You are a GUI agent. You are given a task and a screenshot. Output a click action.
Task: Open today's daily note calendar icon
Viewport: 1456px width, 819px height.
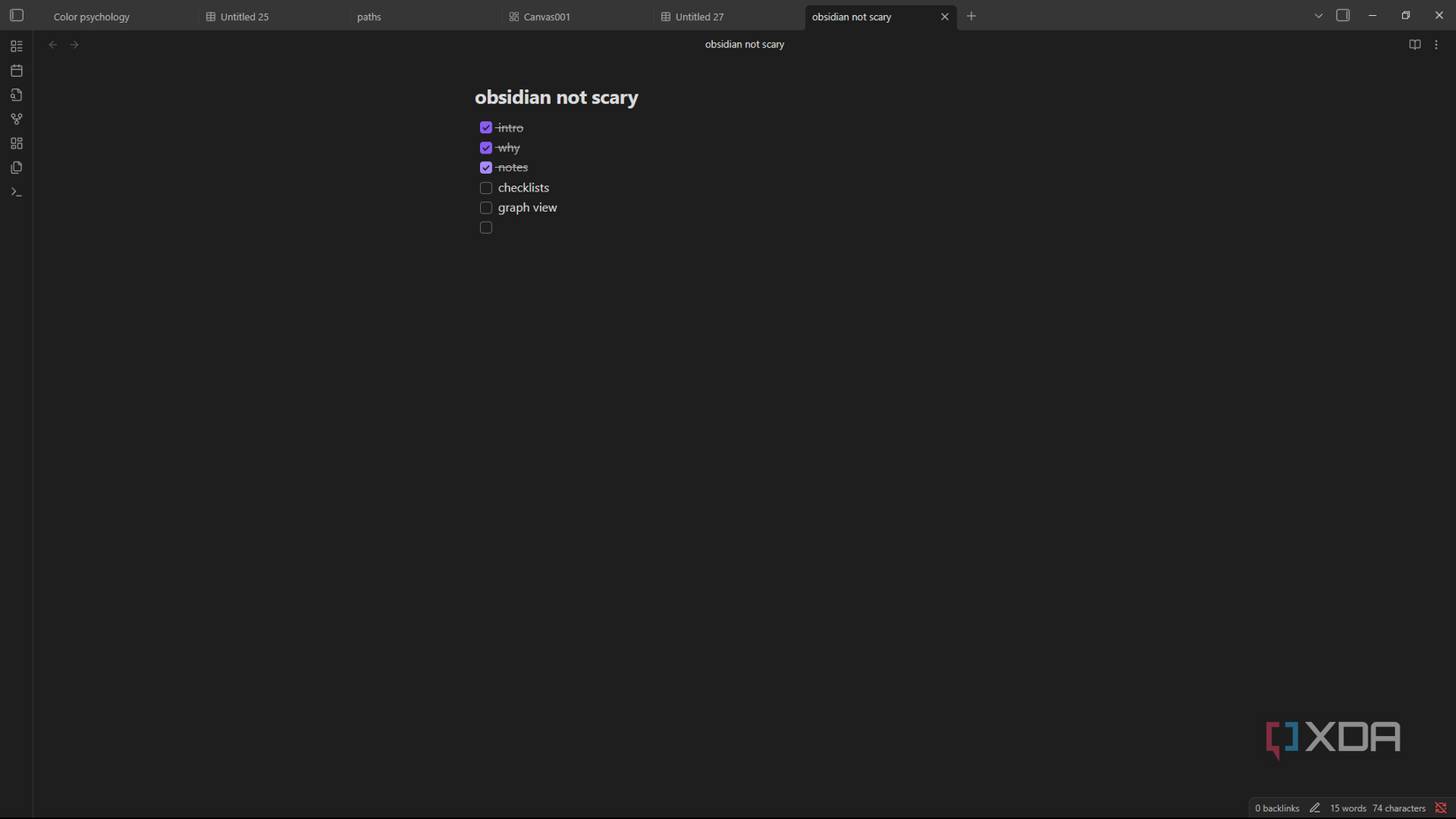(17, 70)
